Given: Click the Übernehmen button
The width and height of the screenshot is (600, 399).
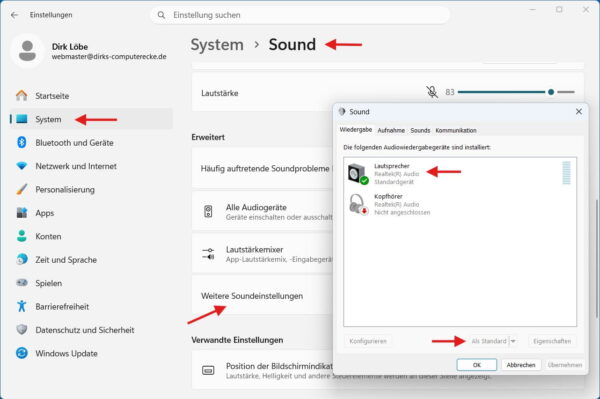Looking at the screenshot, I should pos(564,365).
